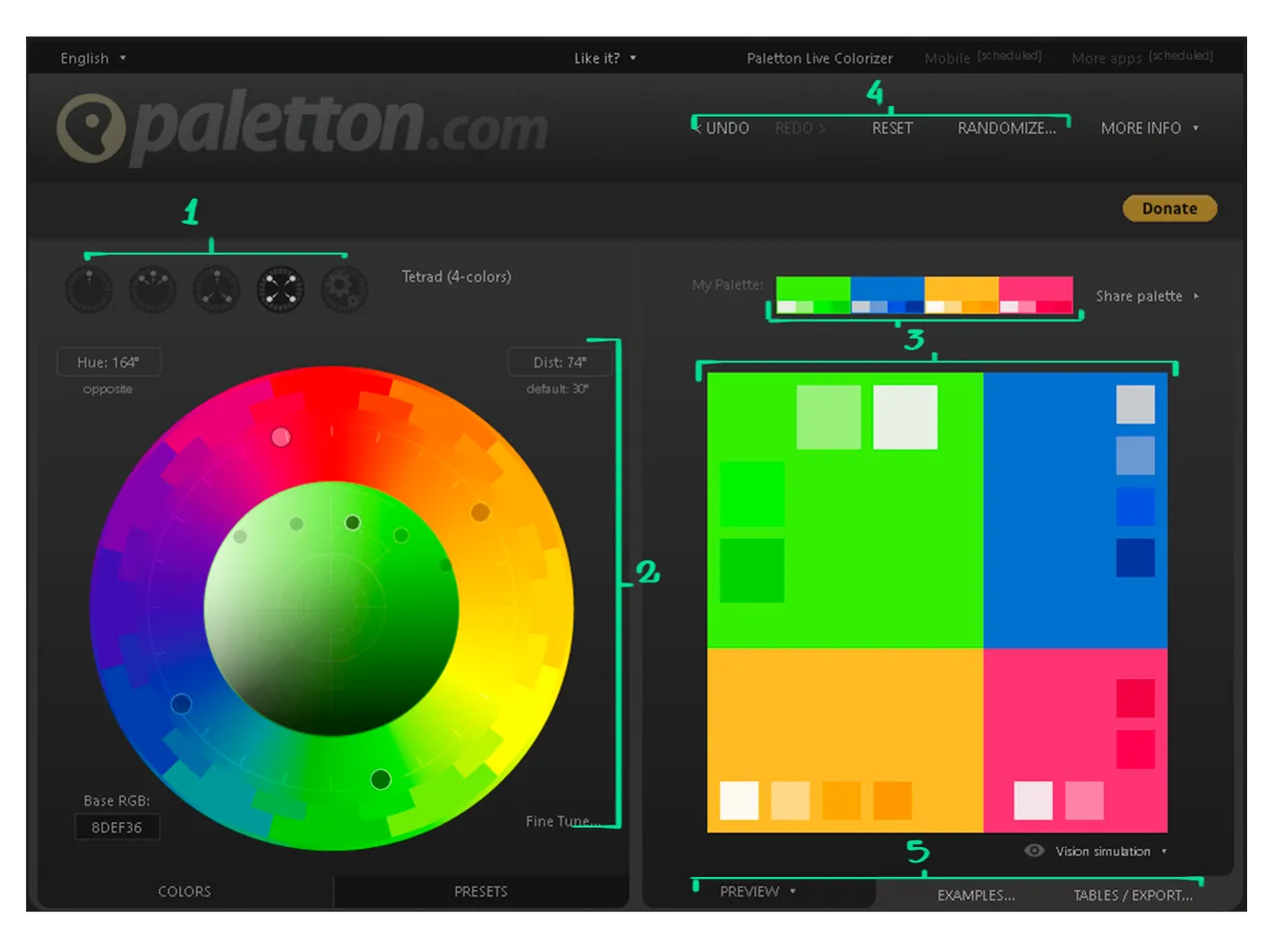This screenshot has width=1279, height=952.
Task: Open the Fine Tune... link
Action: click(563, 821)
